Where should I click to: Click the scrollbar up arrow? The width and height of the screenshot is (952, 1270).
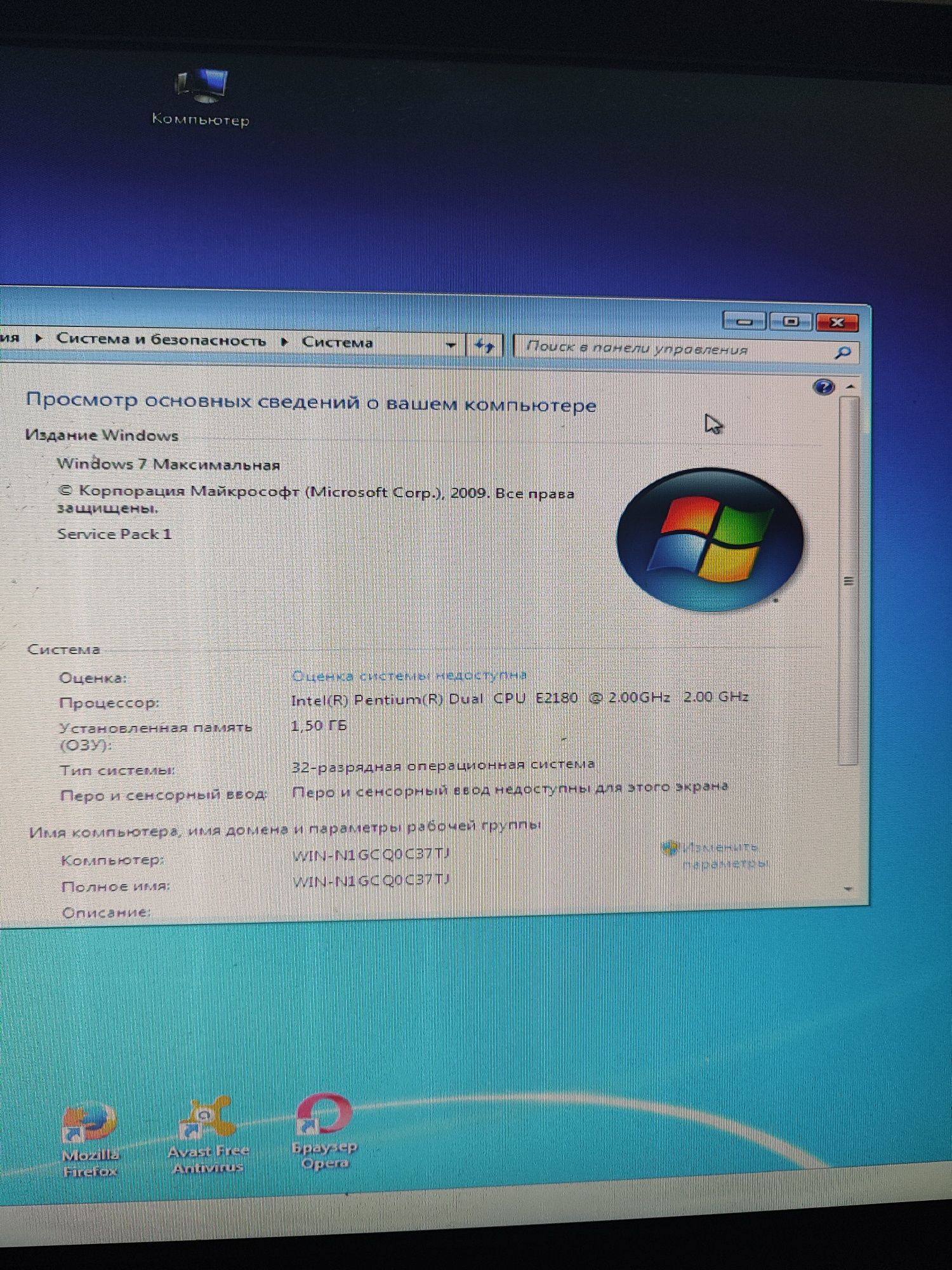pos(850,386)
